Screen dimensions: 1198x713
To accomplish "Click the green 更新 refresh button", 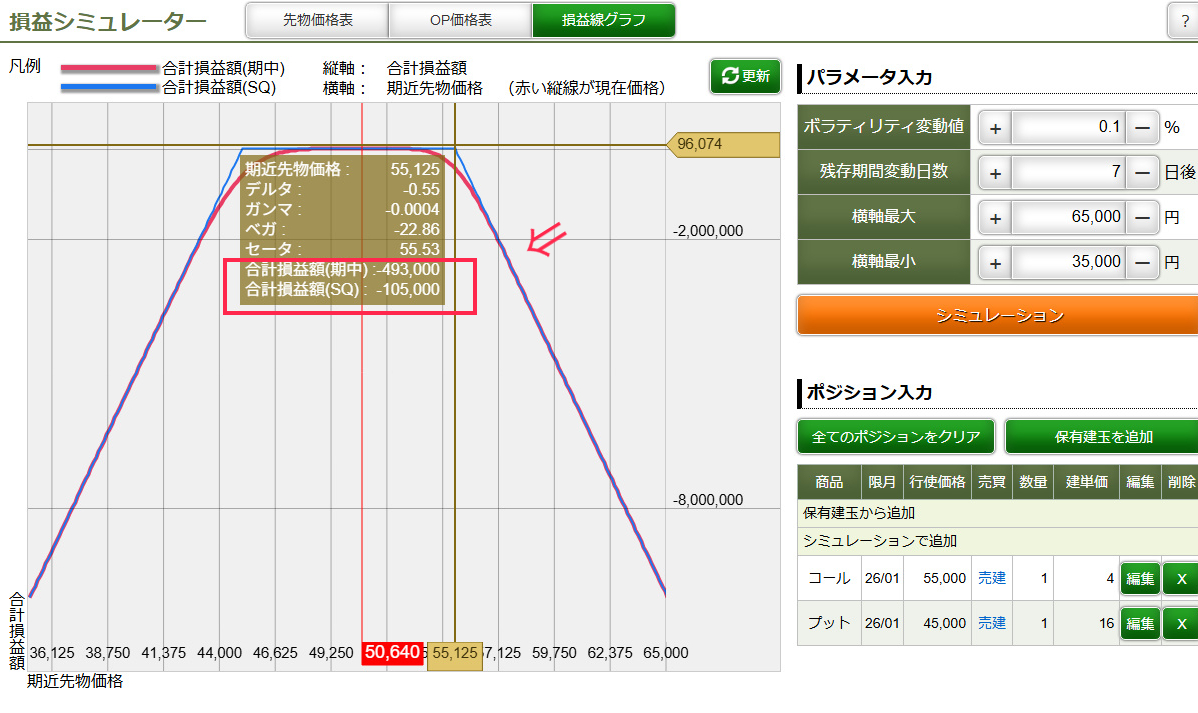I will tap(744, 76).
